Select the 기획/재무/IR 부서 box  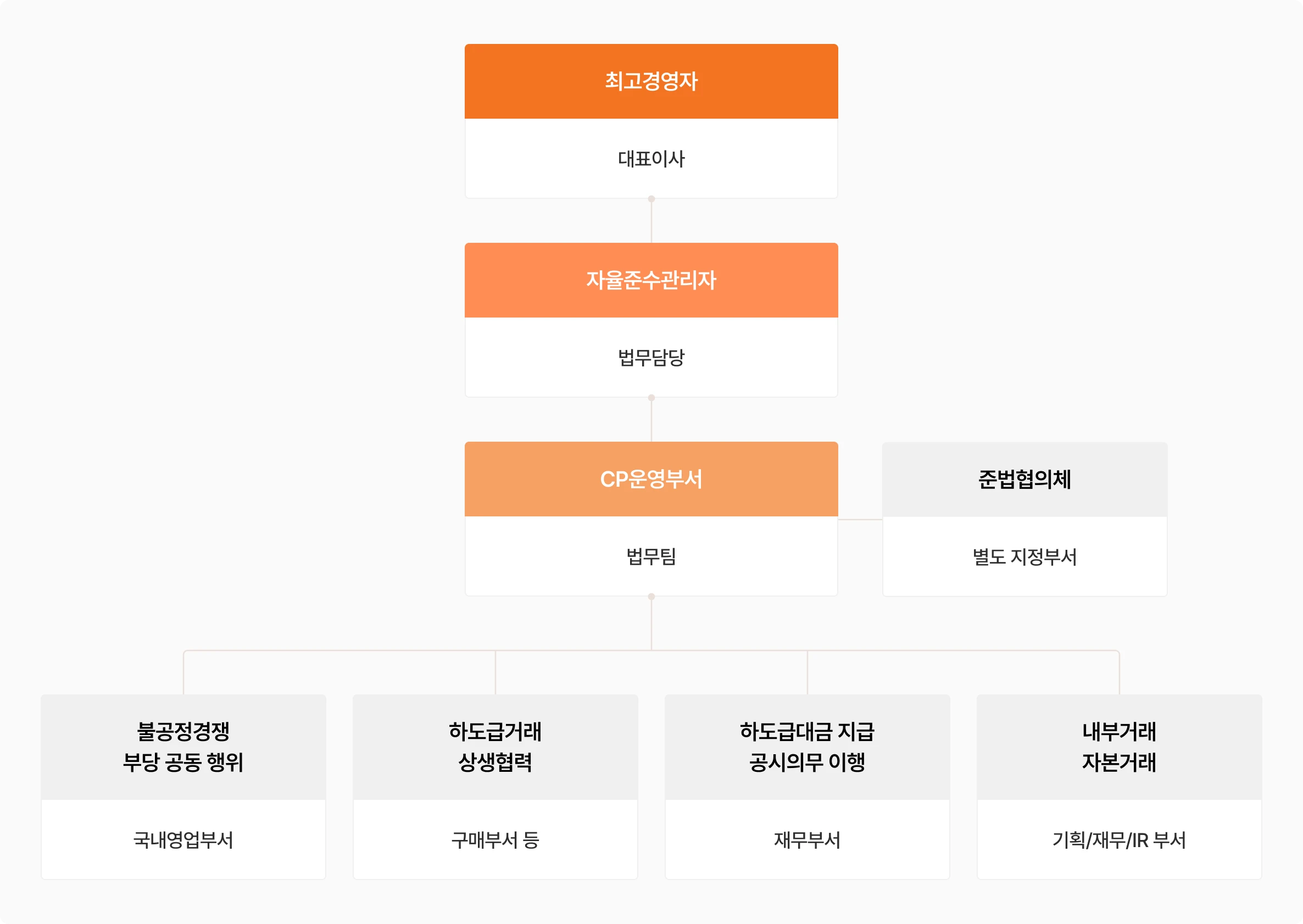(1118, 839)
